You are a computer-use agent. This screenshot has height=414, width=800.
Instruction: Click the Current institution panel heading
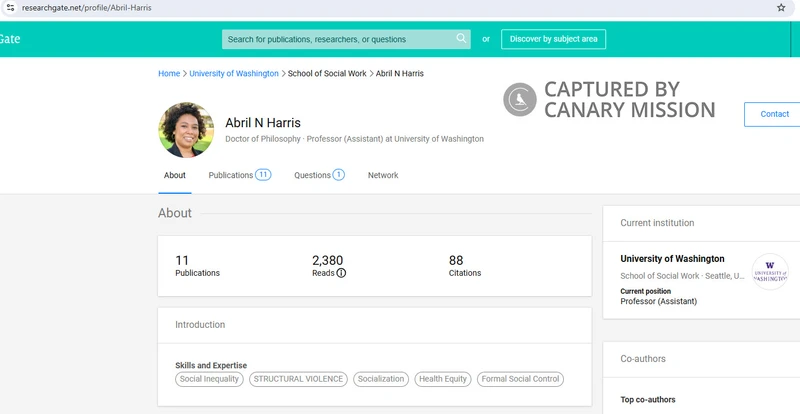tap(657, 223)
